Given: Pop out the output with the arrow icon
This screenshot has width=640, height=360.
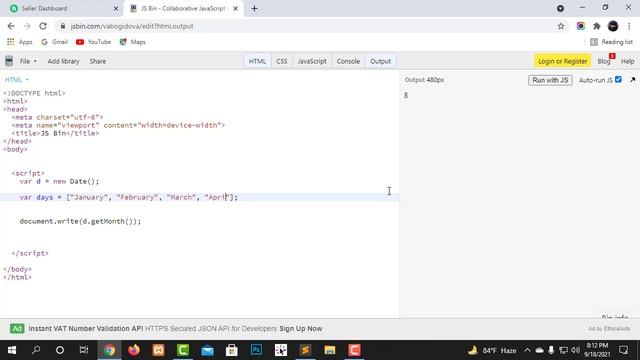Looking at the screenshot, I should point(633,80).
